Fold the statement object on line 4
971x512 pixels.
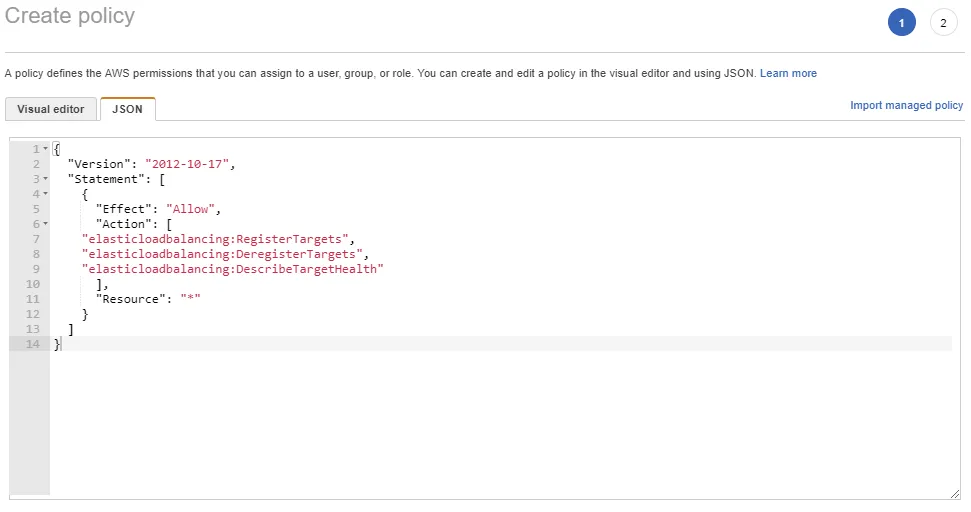tap(45, 194)
